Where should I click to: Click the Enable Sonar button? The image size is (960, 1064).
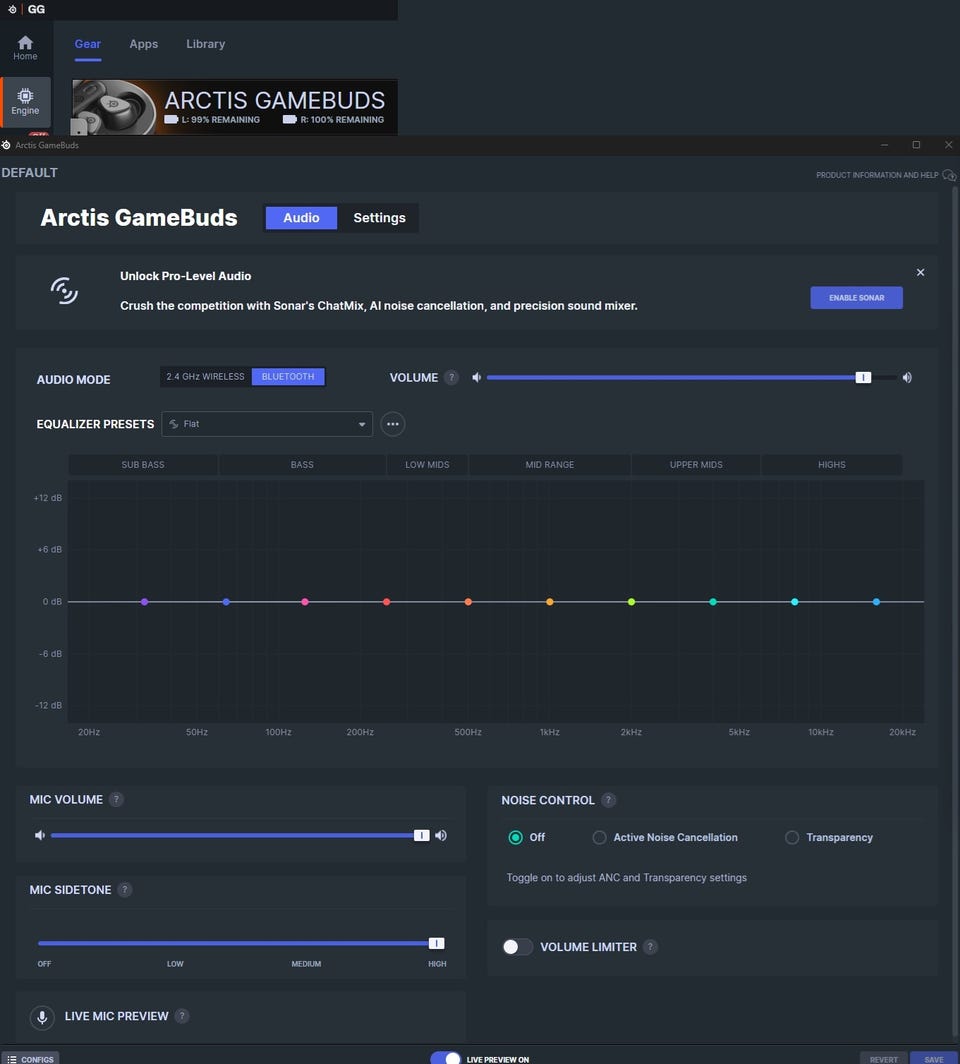coord(856,298)
